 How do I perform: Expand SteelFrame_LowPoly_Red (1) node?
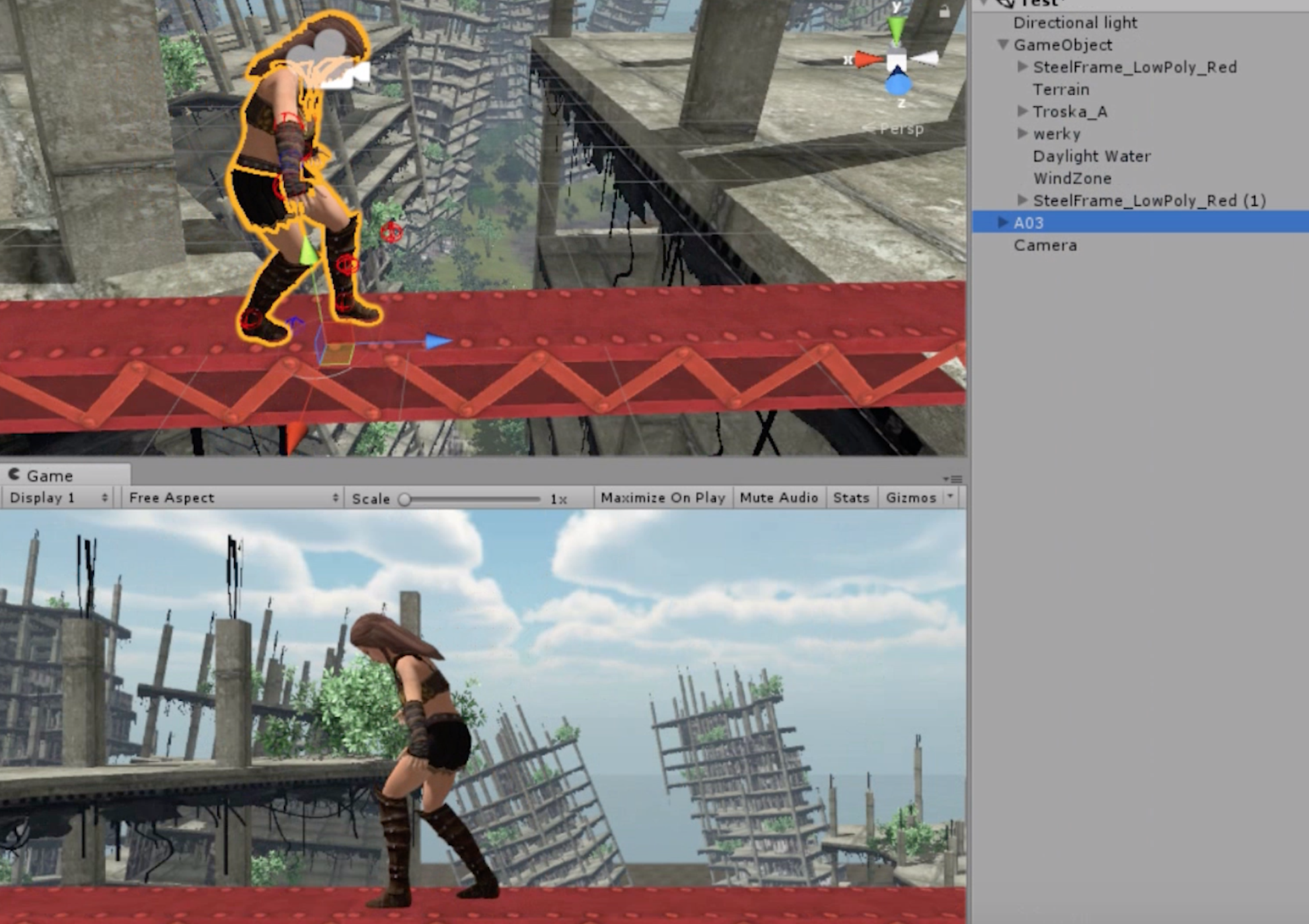click(1022, 200)
